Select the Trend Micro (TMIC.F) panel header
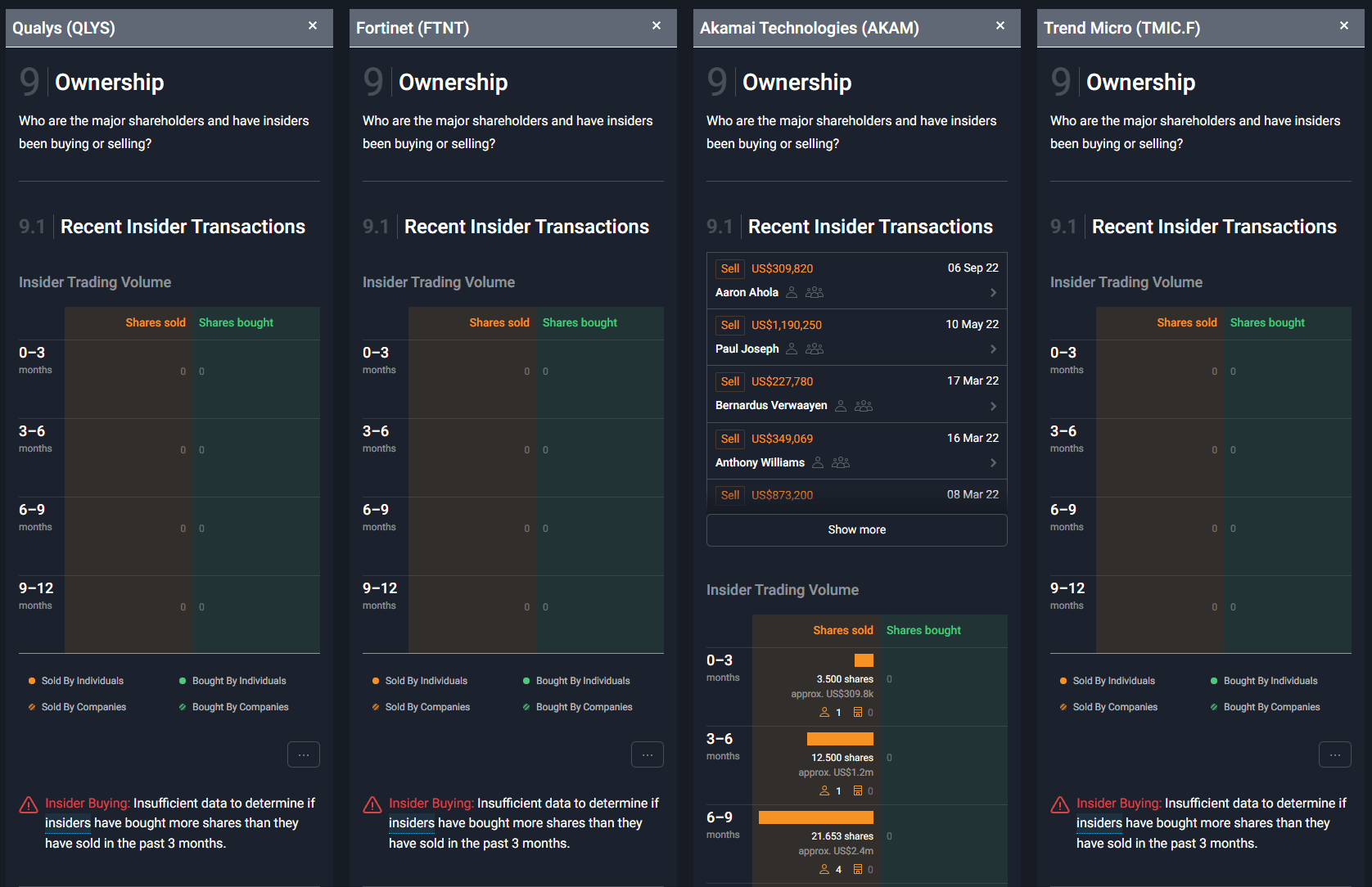Screen dimensions: 1372x887 tap(1201, 28)
